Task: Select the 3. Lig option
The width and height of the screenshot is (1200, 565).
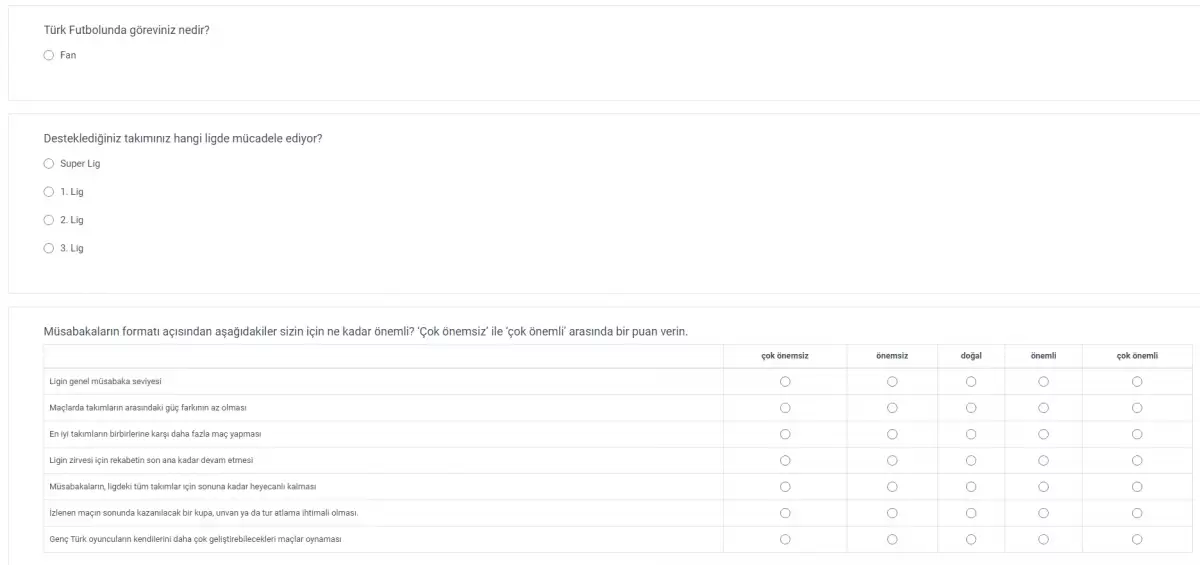Action: tap(49, 248)
